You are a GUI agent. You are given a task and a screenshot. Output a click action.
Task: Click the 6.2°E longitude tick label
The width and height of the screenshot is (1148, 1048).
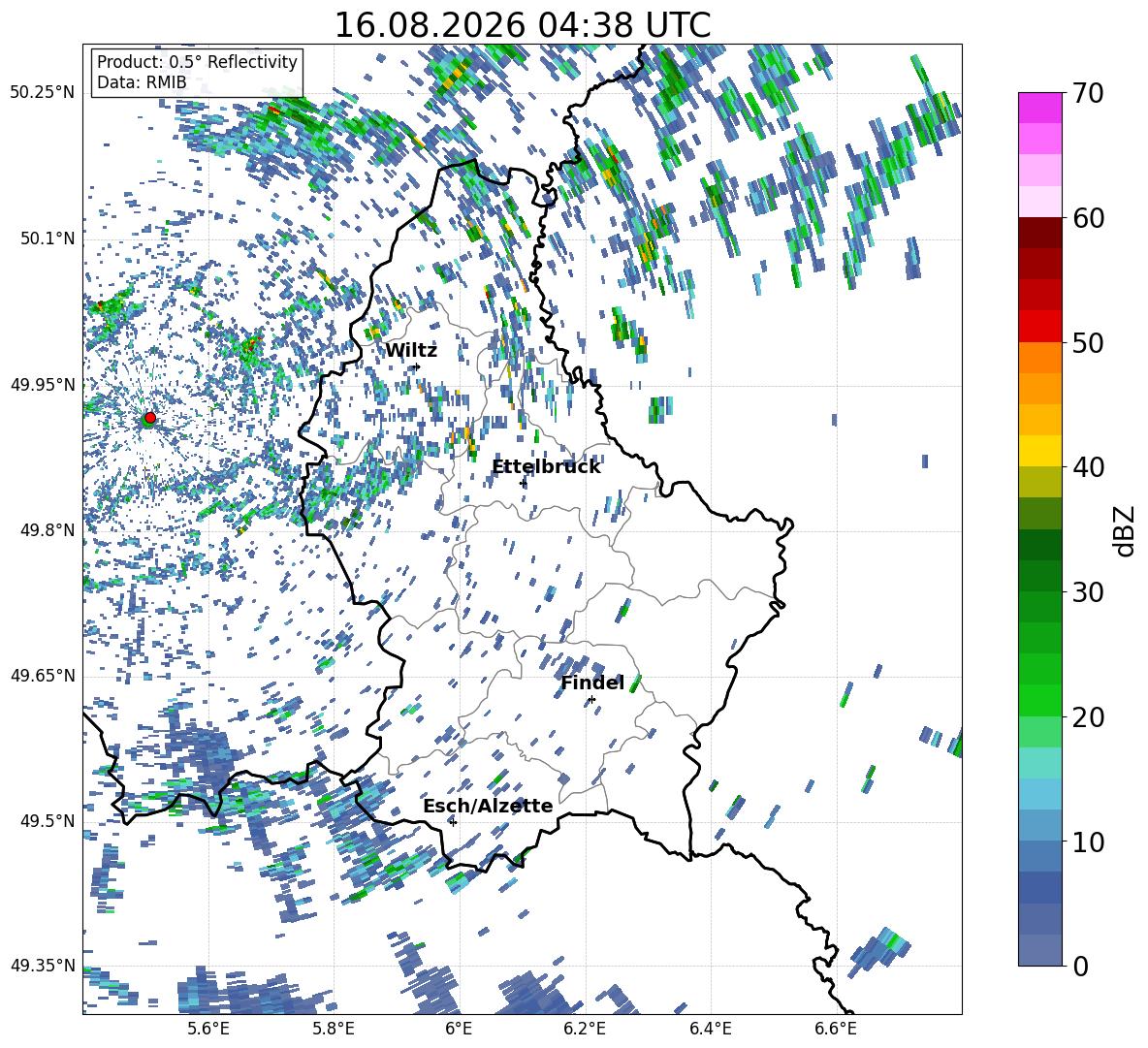tap(585, 1029)
